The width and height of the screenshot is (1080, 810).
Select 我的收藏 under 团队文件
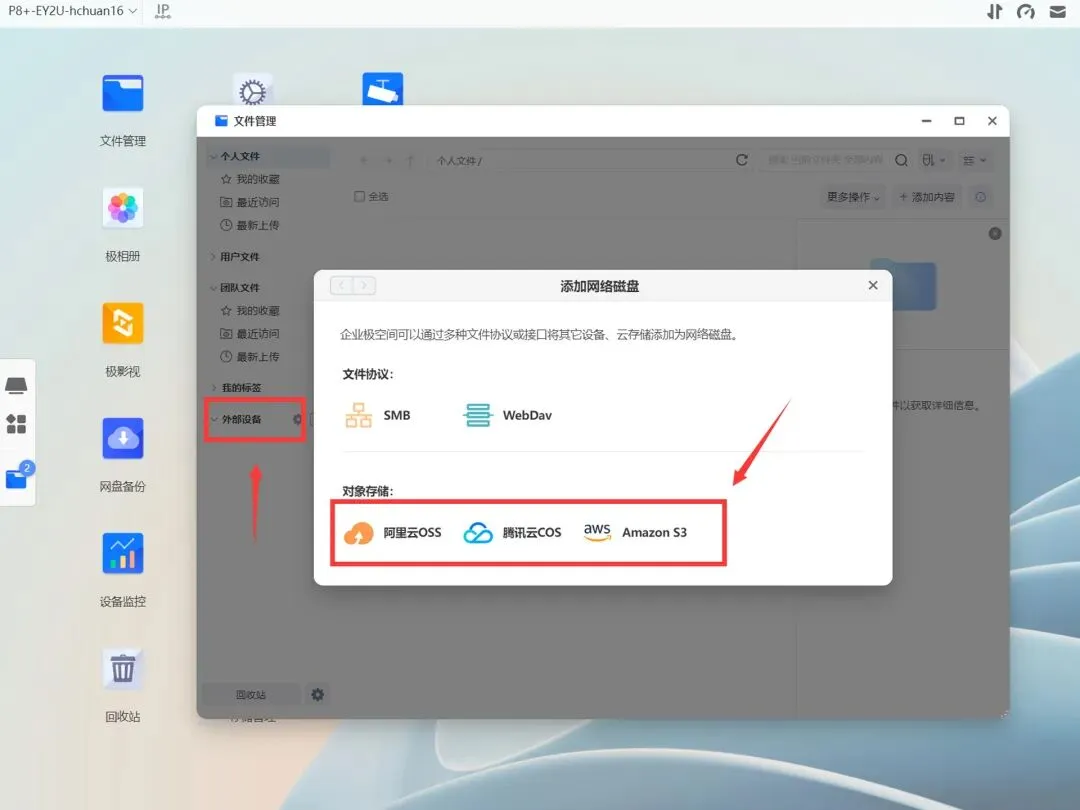[250, 311]
